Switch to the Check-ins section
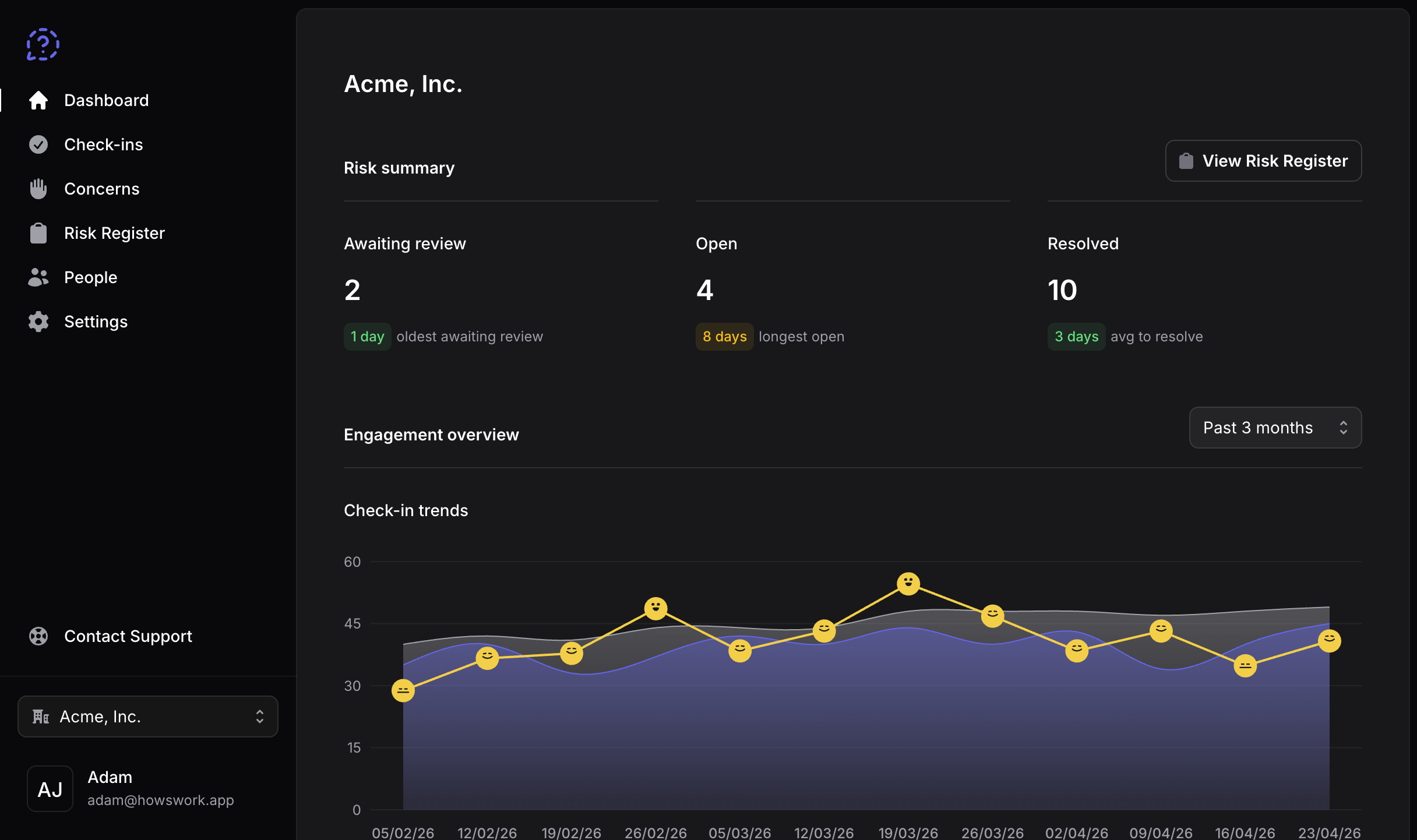 (x=103, y=144)
